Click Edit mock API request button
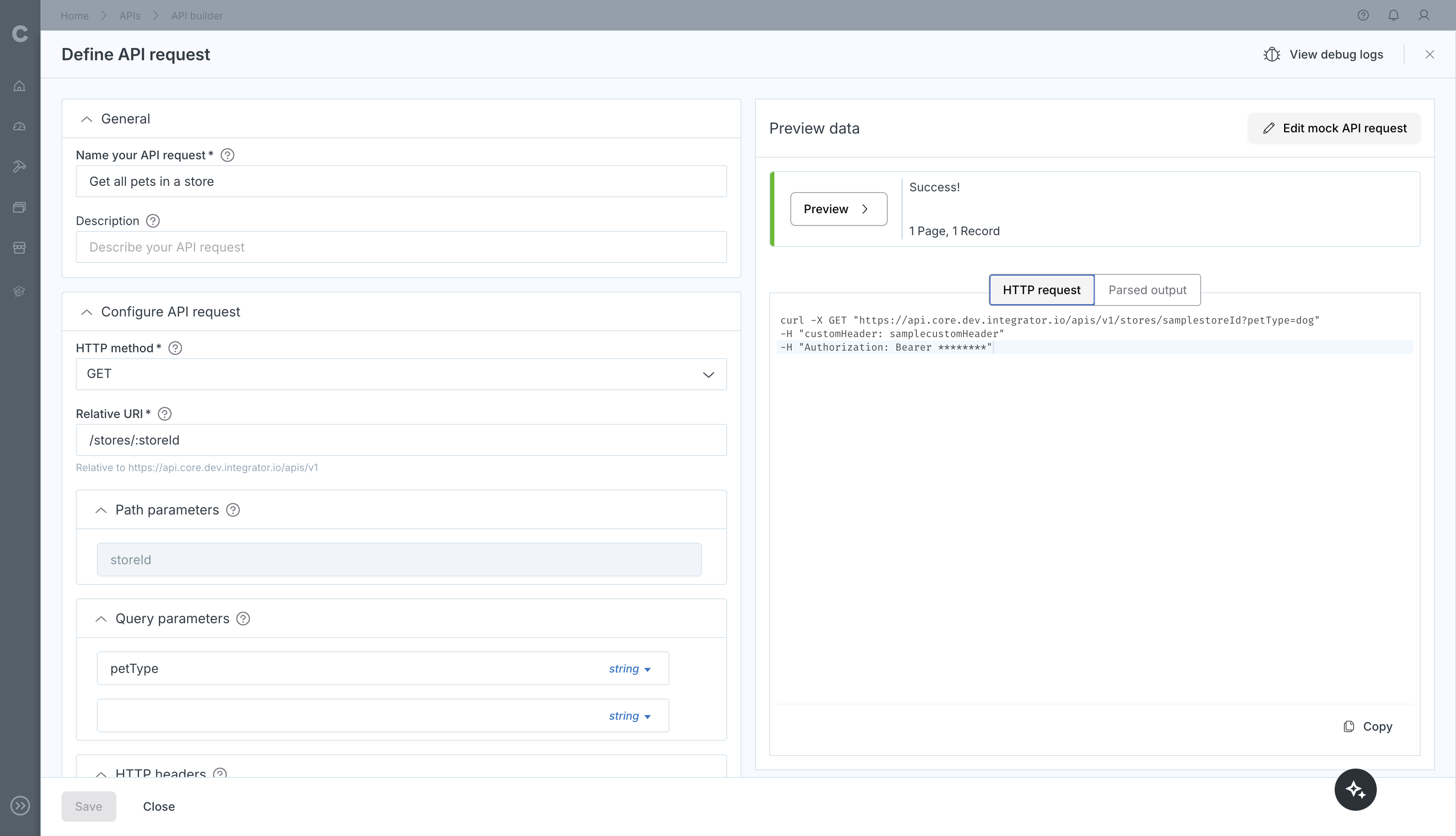 (x=1334, y=128)
